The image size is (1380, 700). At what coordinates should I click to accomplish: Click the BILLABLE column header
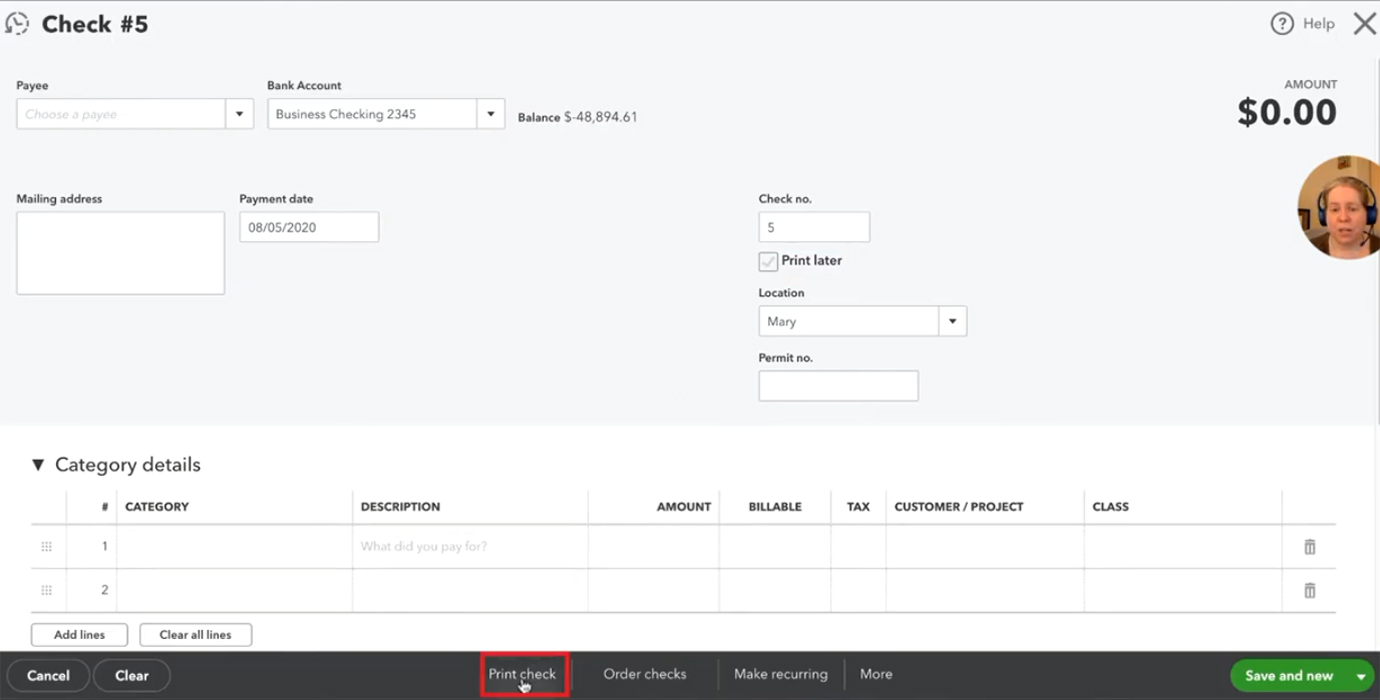pyautogui.click(x=775, y=507)
